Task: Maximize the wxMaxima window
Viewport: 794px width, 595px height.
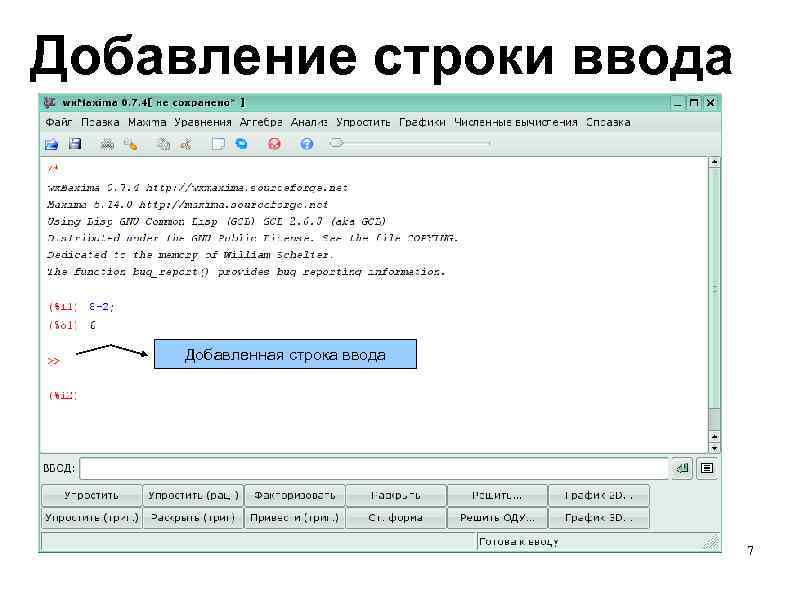Action: 694,103
